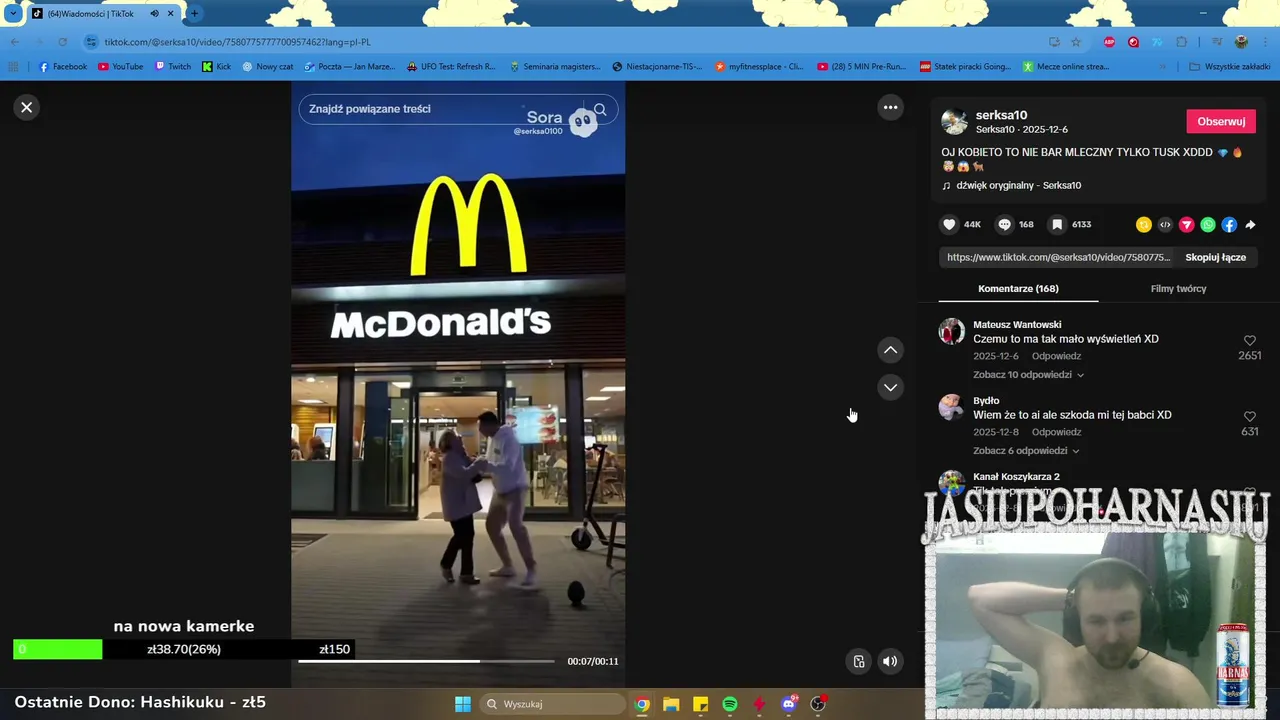Image resolution: width=1280 pixels, height=720 pixels.
Task: Click the address bar URL
Action: pyautogui.click(x=238, y=42)
